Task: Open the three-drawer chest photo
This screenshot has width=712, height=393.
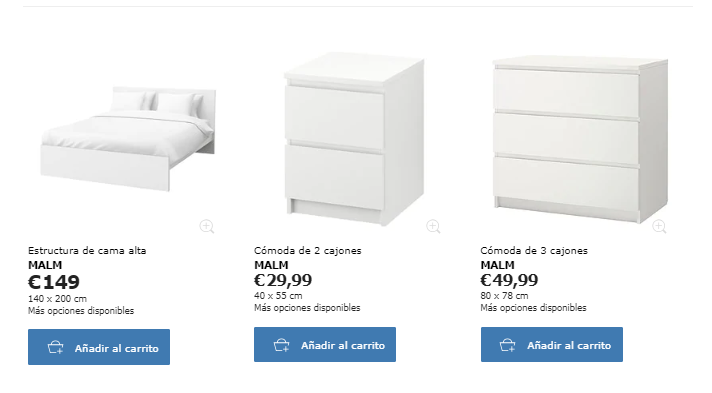Action: [x=580, y=139]
